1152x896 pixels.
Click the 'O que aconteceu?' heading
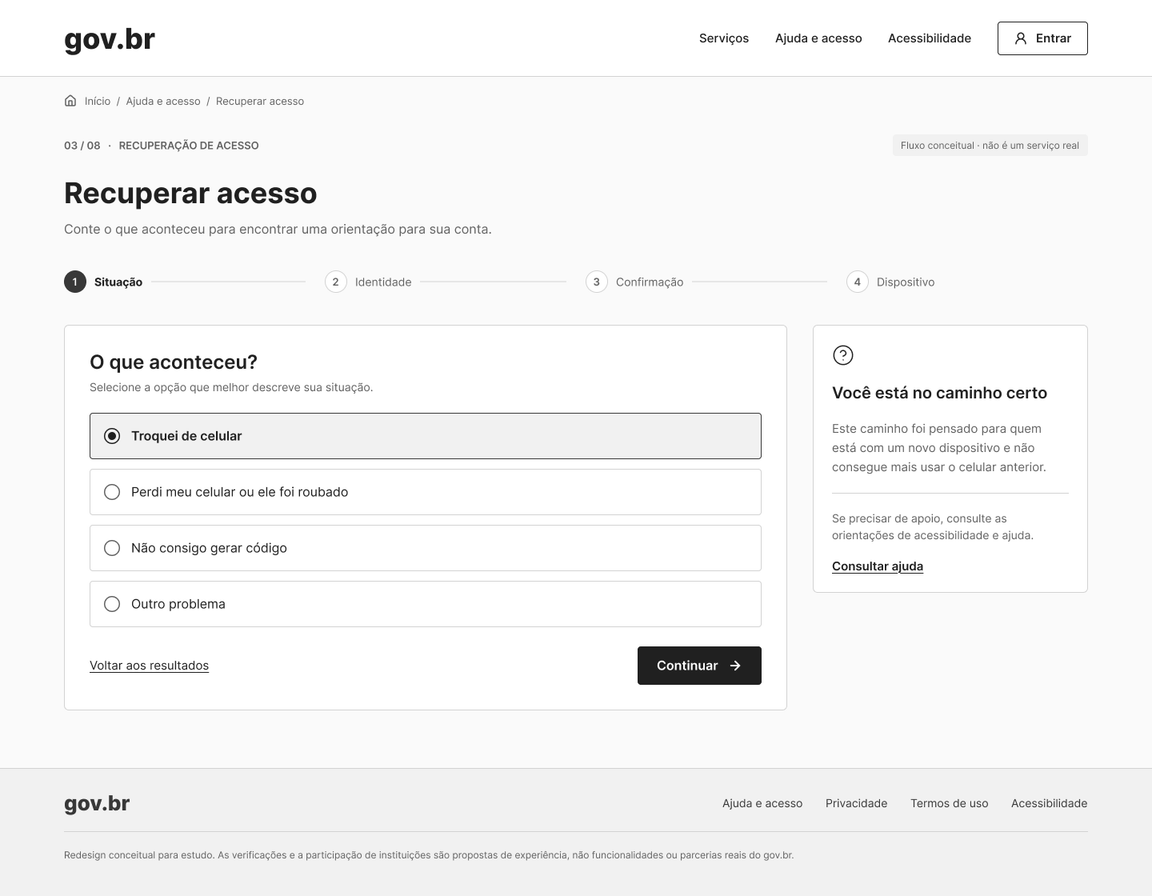tap(173, 362)
